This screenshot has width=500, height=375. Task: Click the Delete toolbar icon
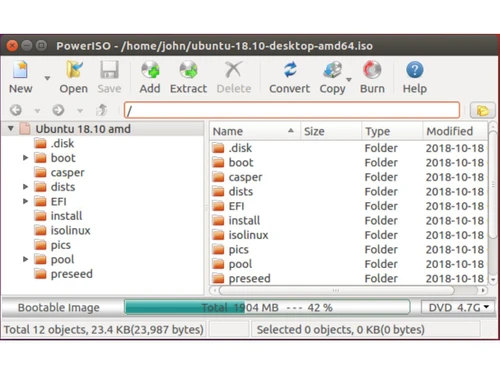(x=233, y=70)
